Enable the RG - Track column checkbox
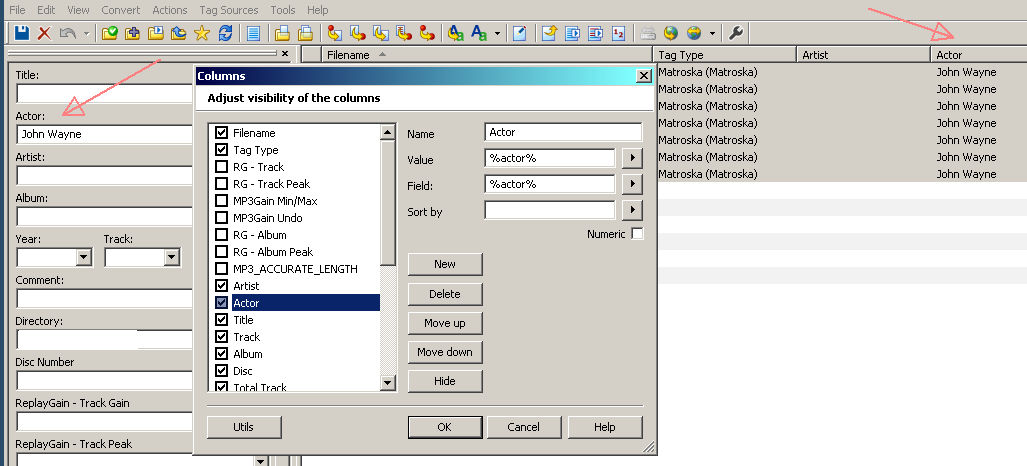The image size is (1027, 466). 221,166
